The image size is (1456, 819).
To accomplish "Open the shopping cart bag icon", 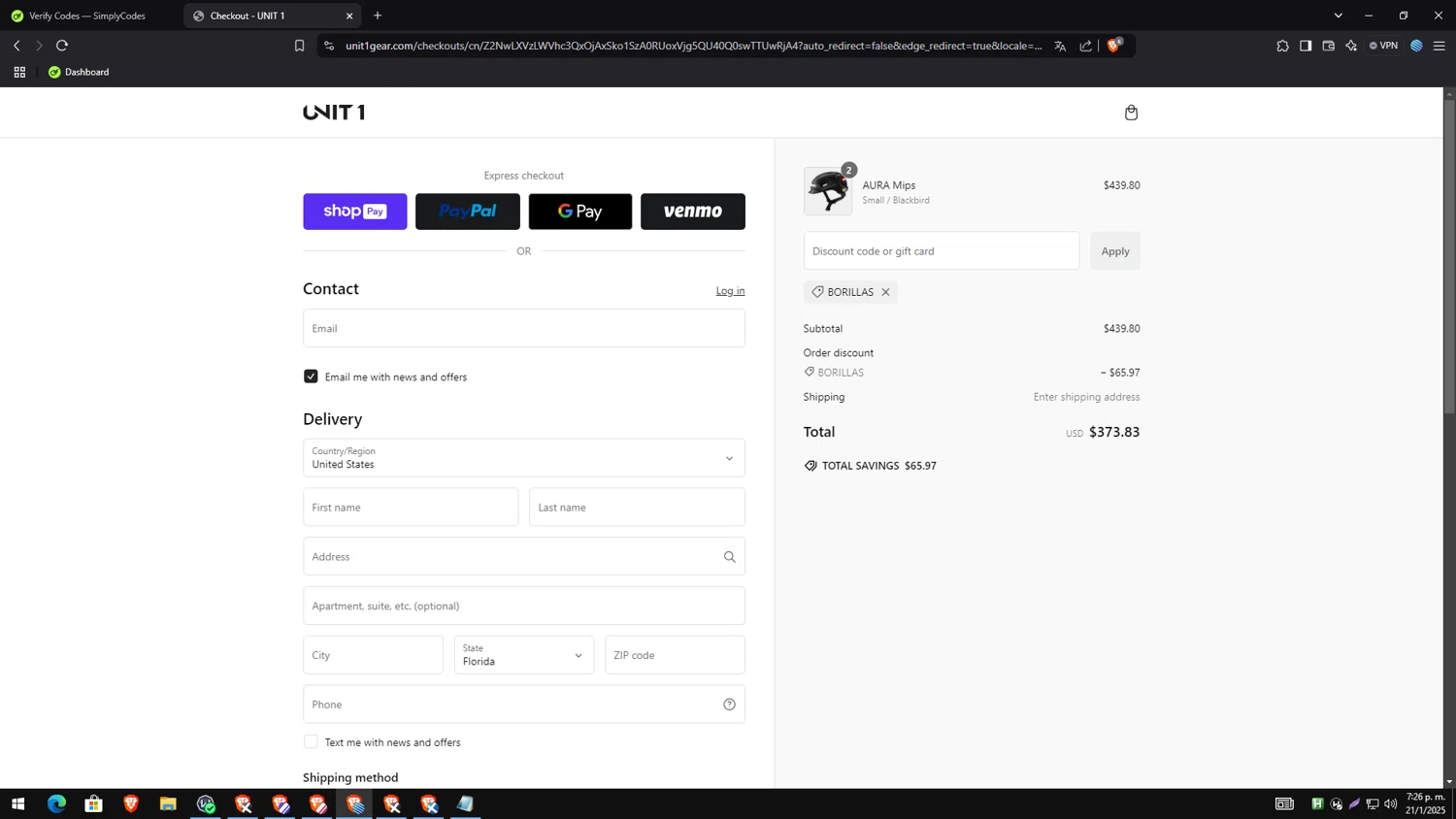I will click(x=1131, y=113).
